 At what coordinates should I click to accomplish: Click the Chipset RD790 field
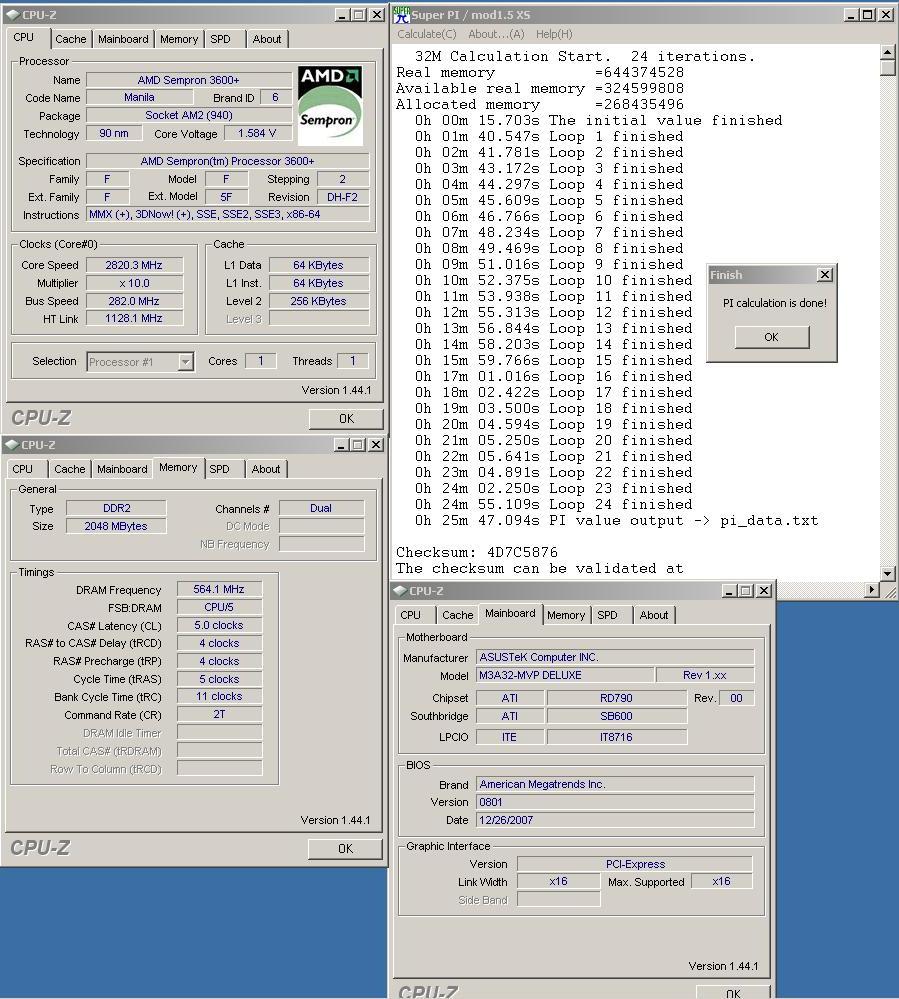pos(616,698)
